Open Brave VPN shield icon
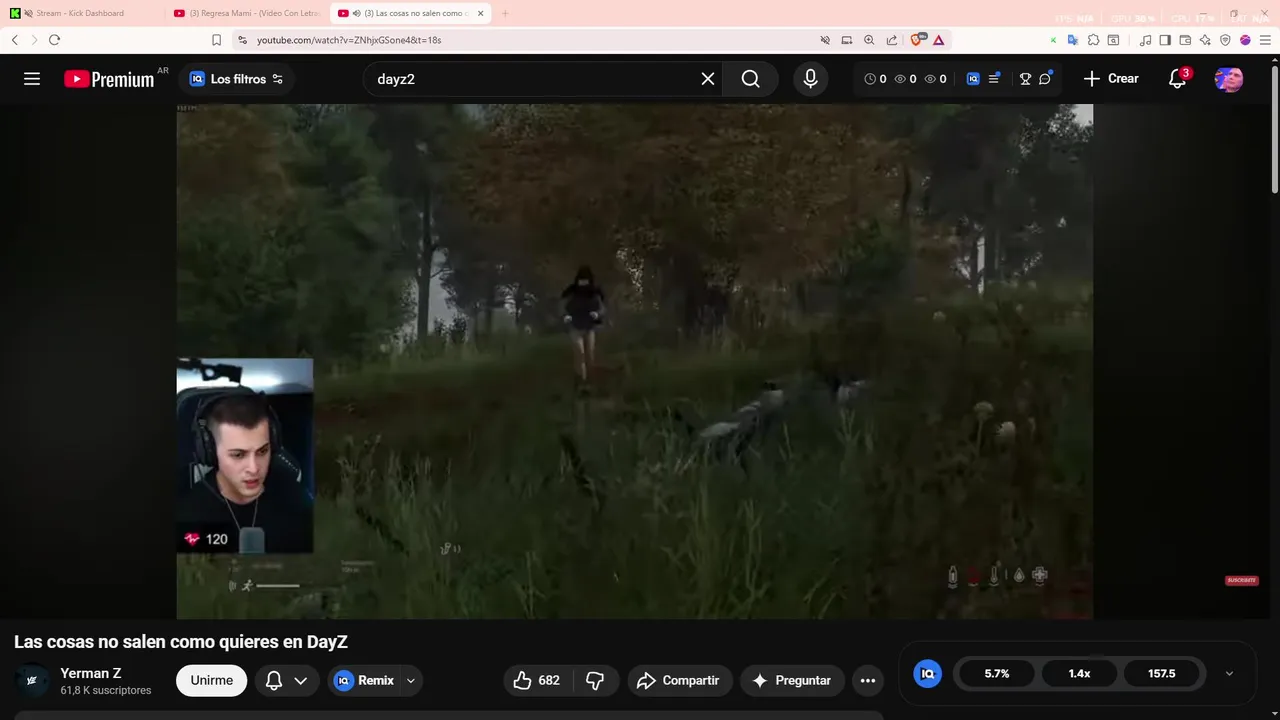 1225,40
